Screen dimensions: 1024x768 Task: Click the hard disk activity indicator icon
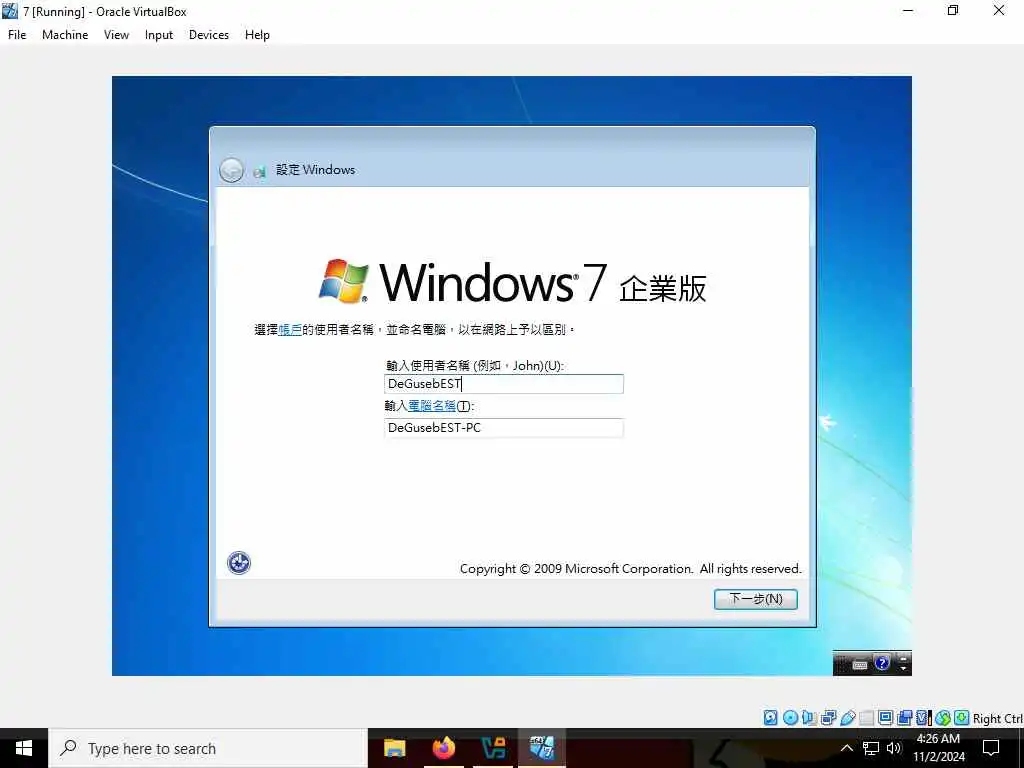point(771,718)
